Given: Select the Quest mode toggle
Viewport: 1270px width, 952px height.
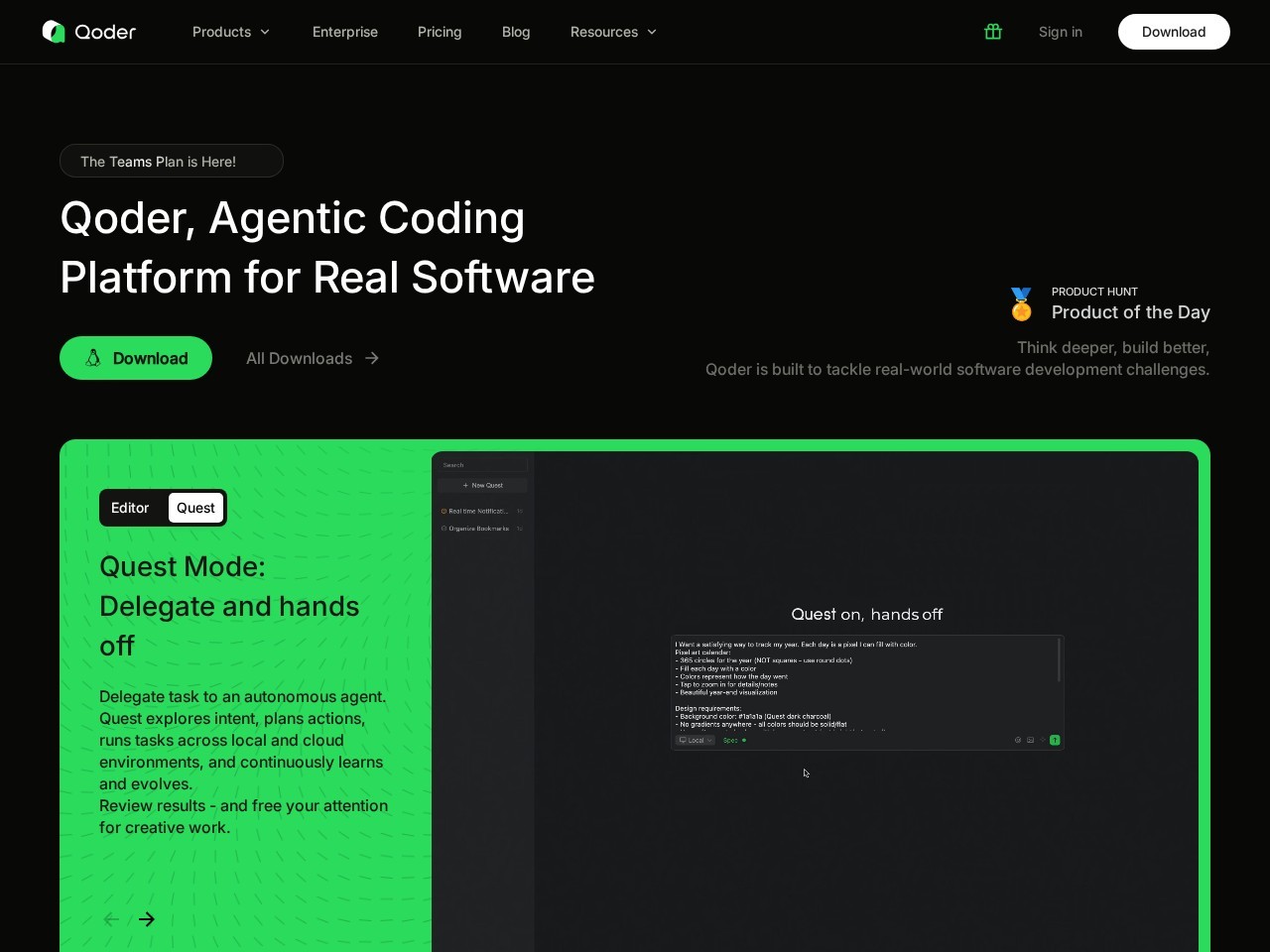Looking at the screenshot, I should (x=195, y=508).
